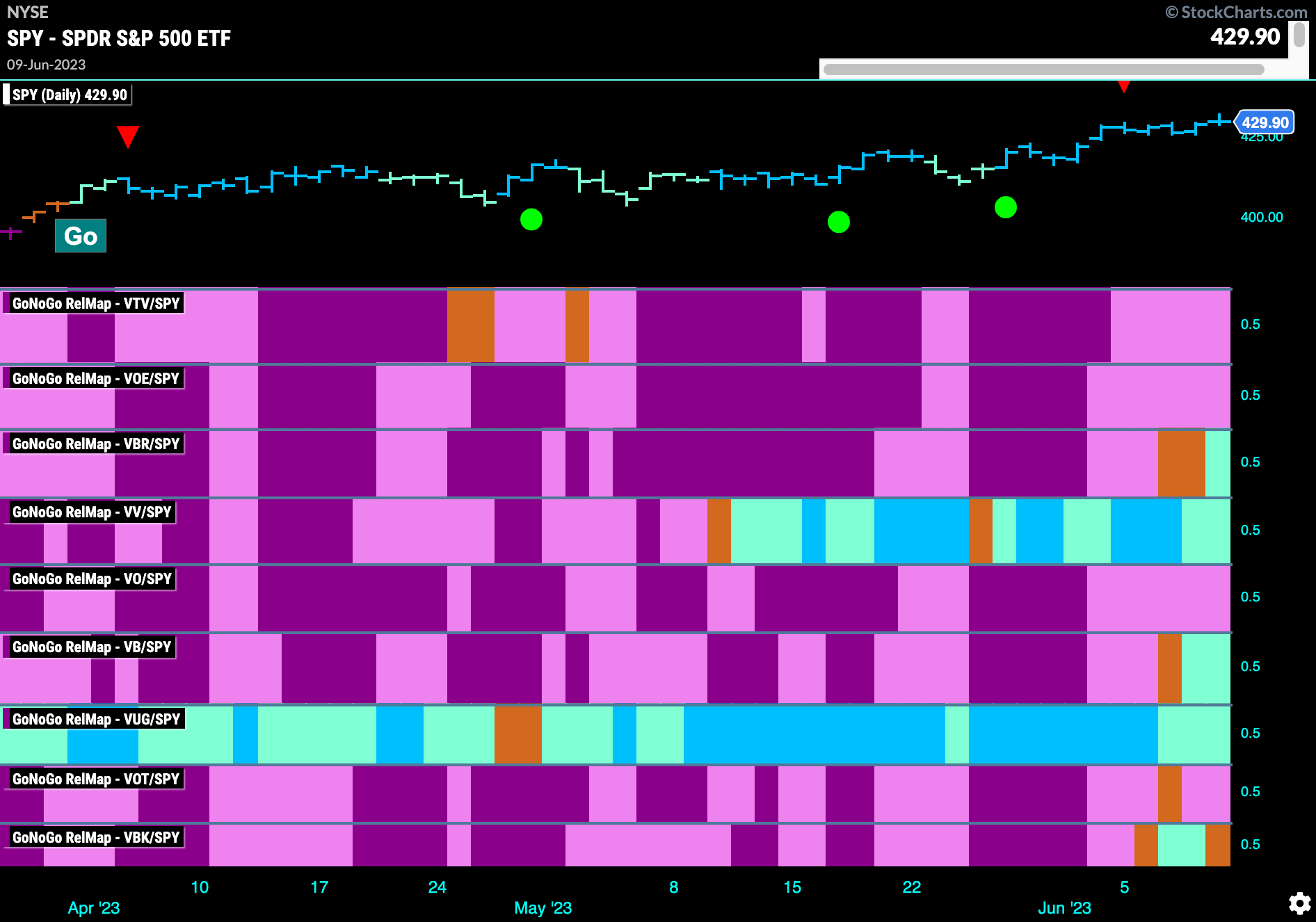Click the Apr '23 axis label
Viewport: 1316px width, 922px height.
click(93, 908)
